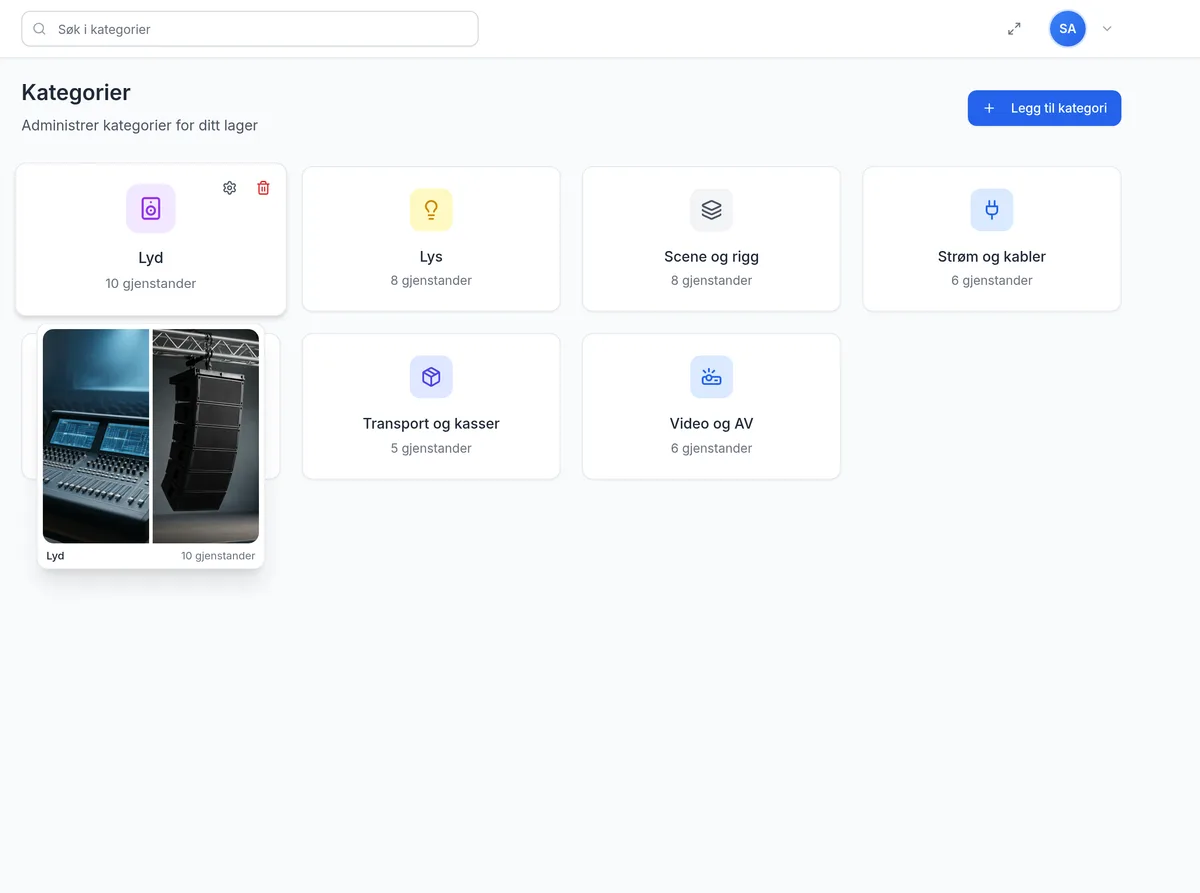Click "10 gjenstander" in the preview popup
1200x893 pixels.
[218, 556]
